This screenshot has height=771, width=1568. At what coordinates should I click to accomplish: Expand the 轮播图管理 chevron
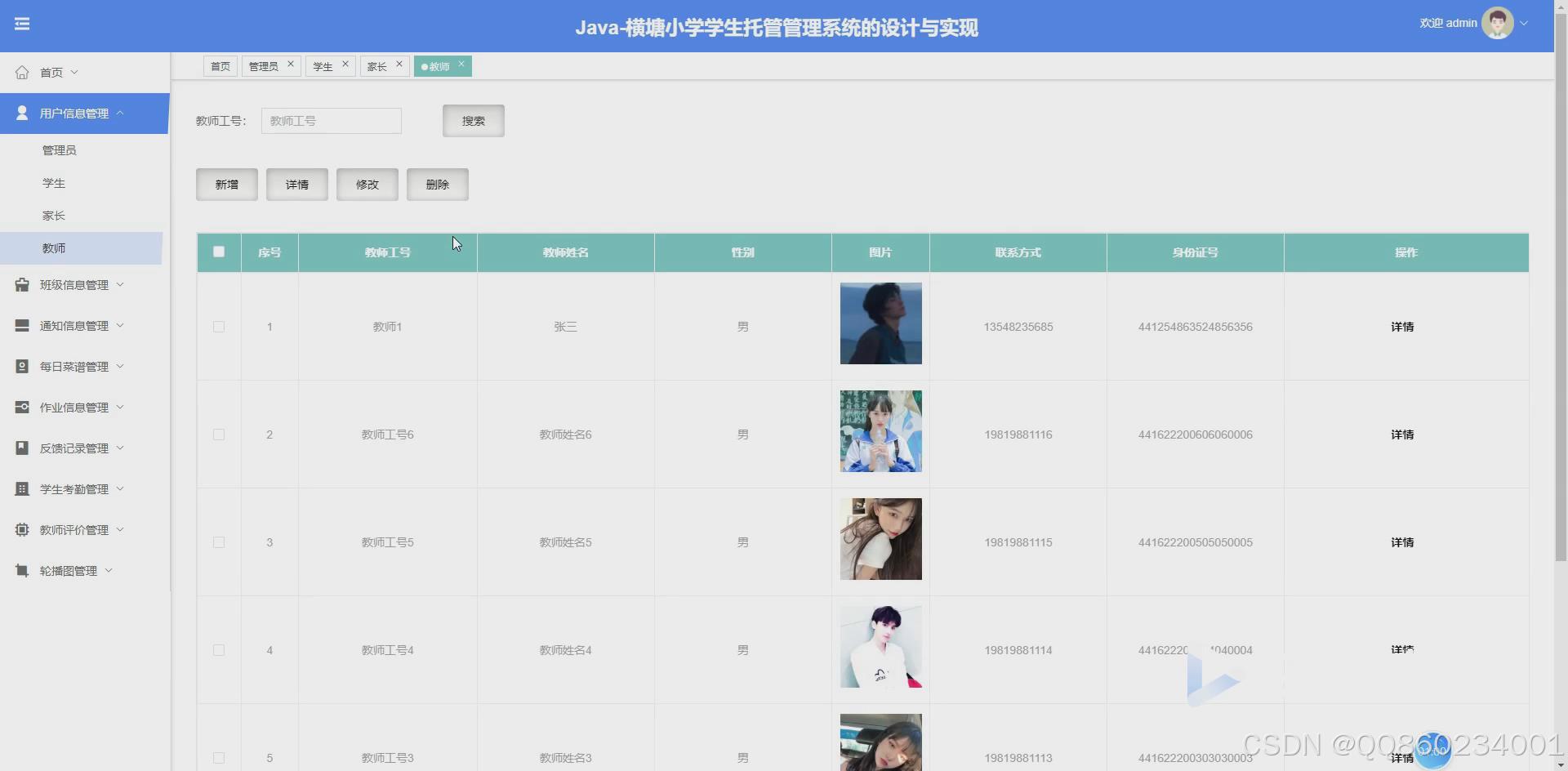pyautogui.click(x=109, y=570)
